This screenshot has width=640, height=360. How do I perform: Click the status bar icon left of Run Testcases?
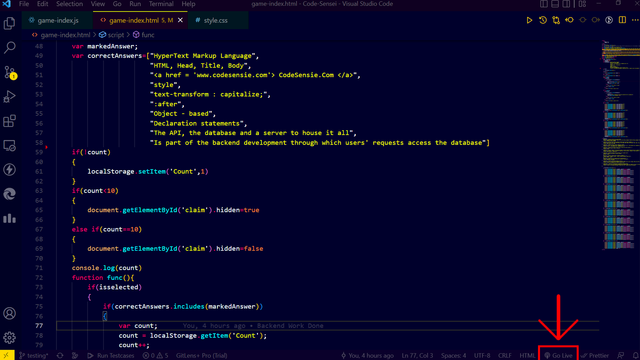click(x=75, y=356)
